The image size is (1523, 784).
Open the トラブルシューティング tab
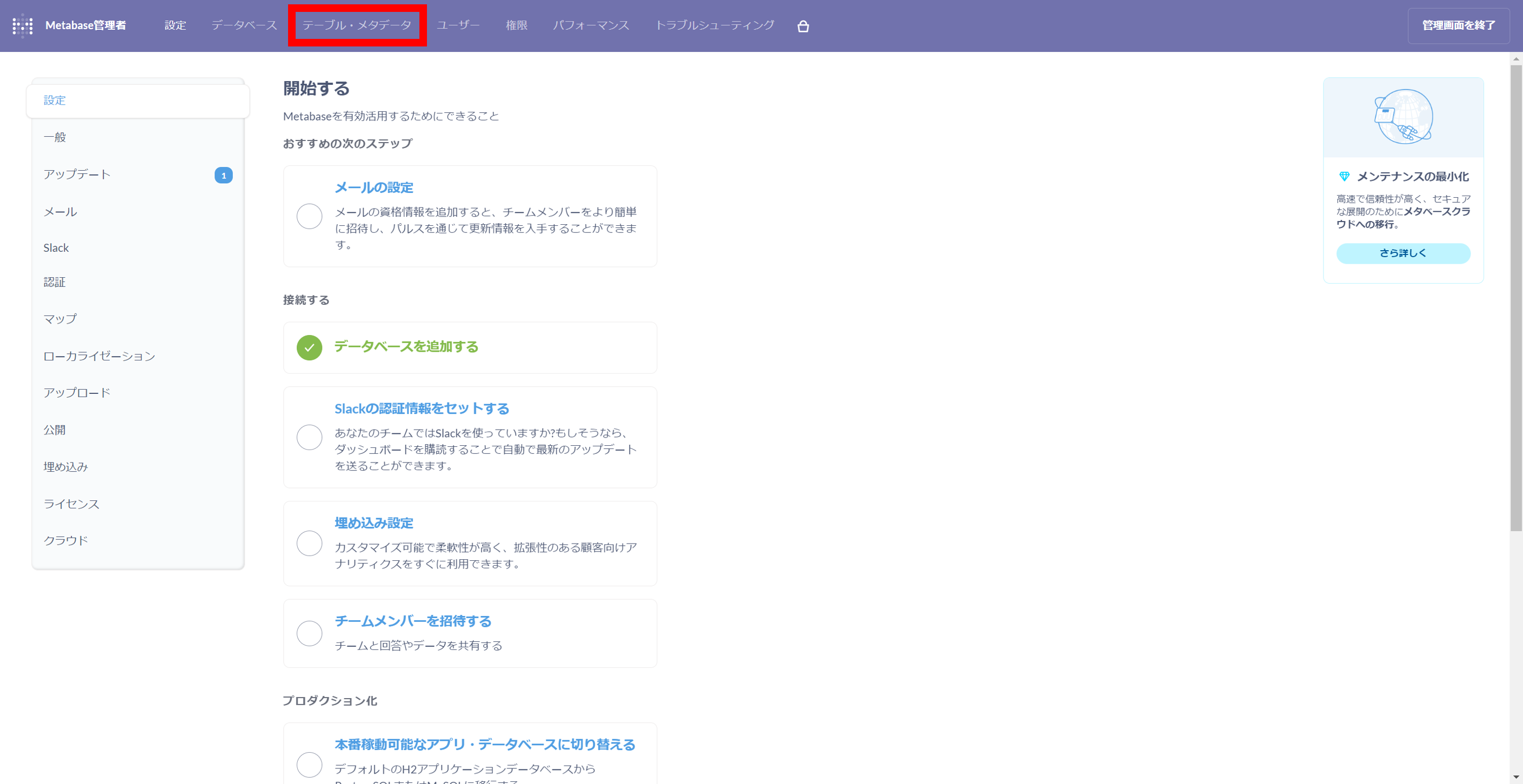tap(714, 25)
